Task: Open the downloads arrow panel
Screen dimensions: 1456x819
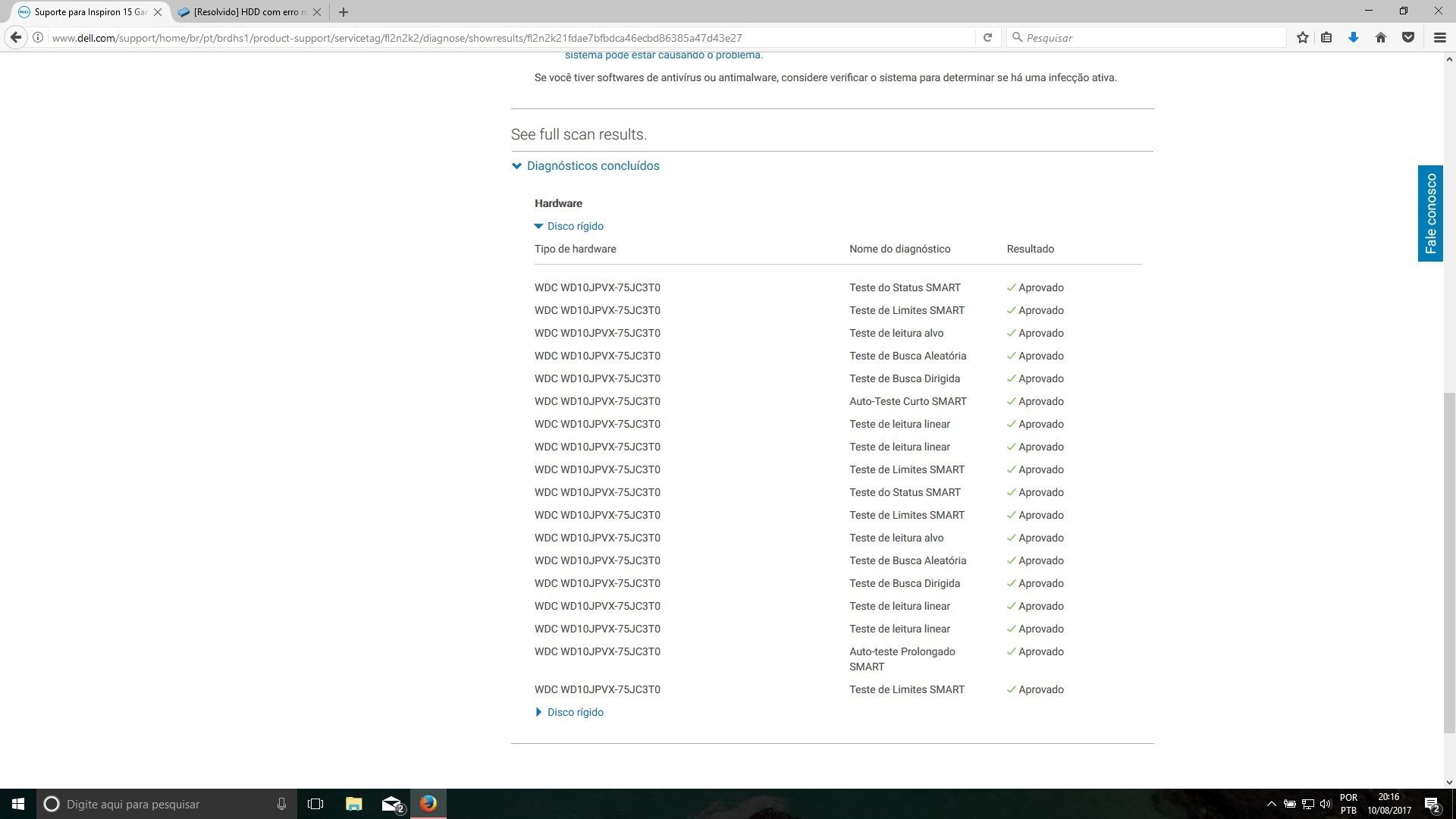Action: click(x=1354, y=37)
